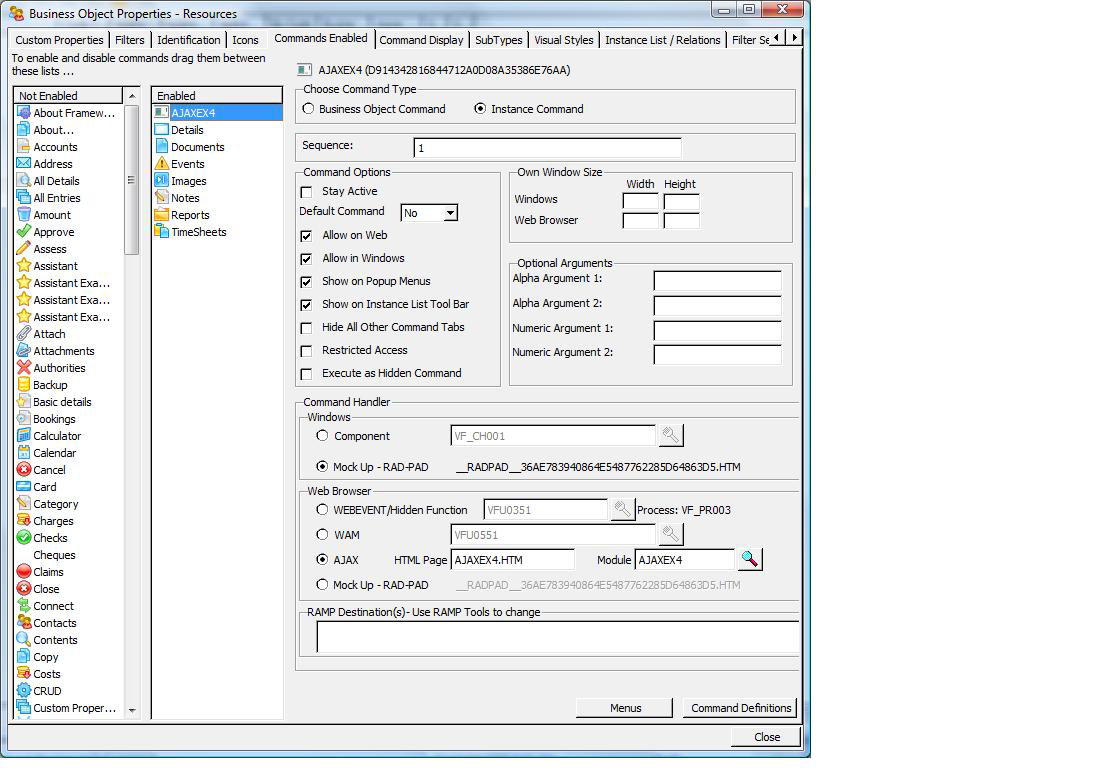Click the tab strip left scroll arrow
This screenshot has height=783, width=1104.
777,37
